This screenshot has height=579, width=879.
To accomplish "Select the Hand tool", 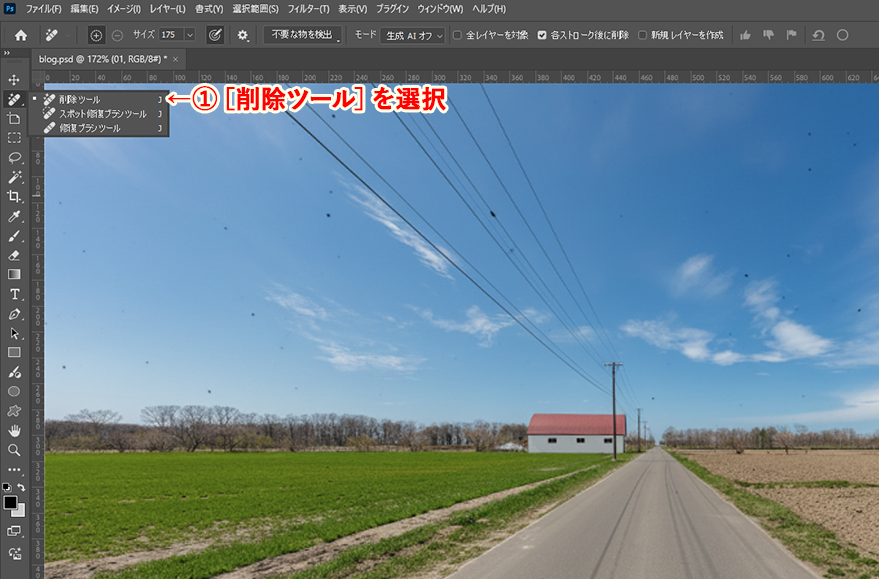I will [14, 430].
